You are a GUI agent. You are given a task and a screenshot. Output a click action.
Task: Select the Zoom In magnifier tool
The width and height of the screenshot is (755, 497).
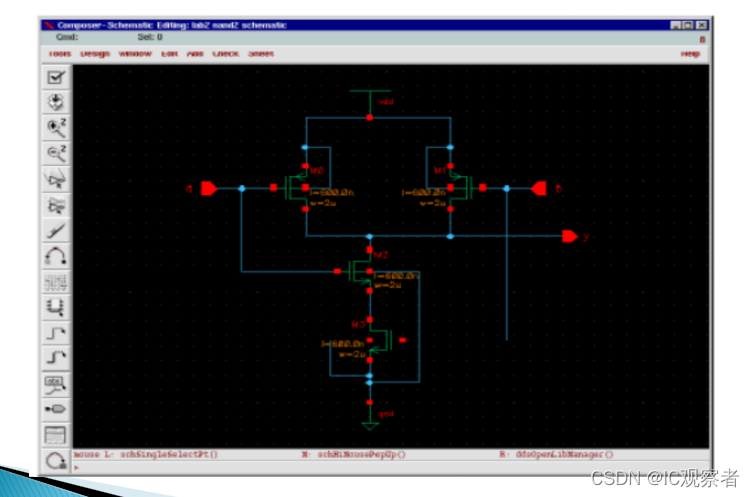[x=56, y=127]
